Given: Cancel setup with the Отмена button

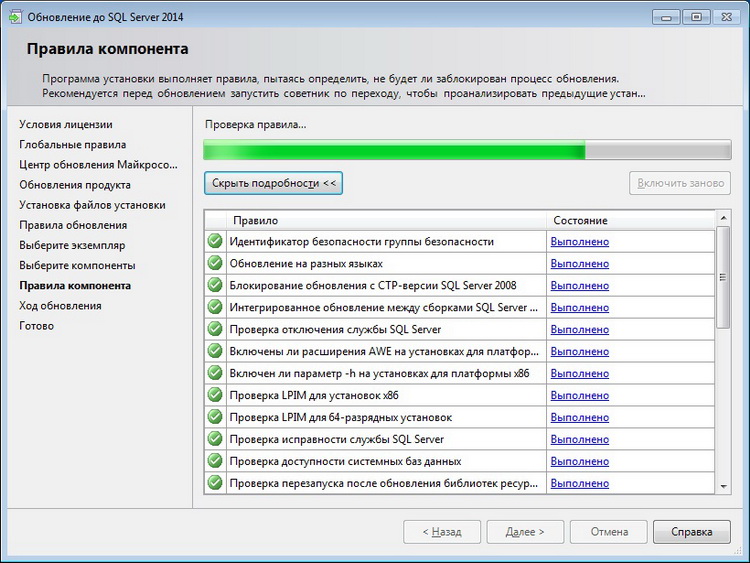Looking at the screenshot, I should 609,532.
